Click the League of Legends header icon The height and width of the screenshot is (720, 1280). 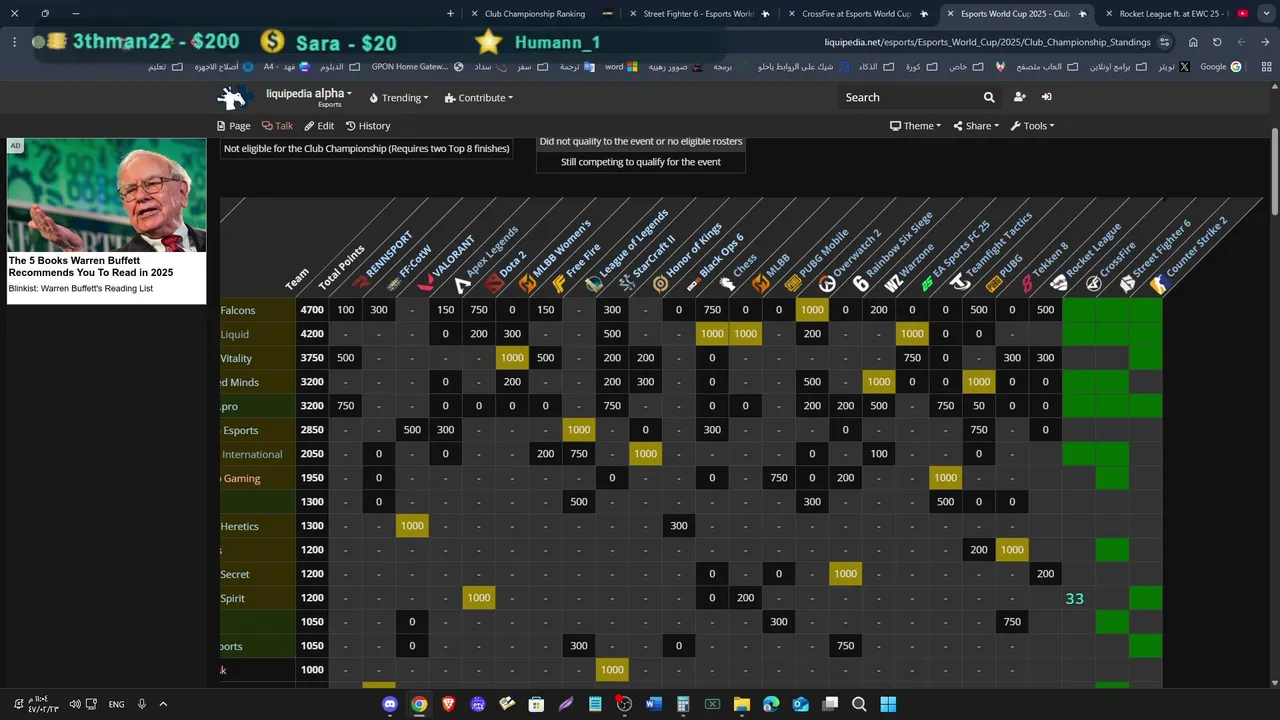pyautogui.click(x=594, y=284)
